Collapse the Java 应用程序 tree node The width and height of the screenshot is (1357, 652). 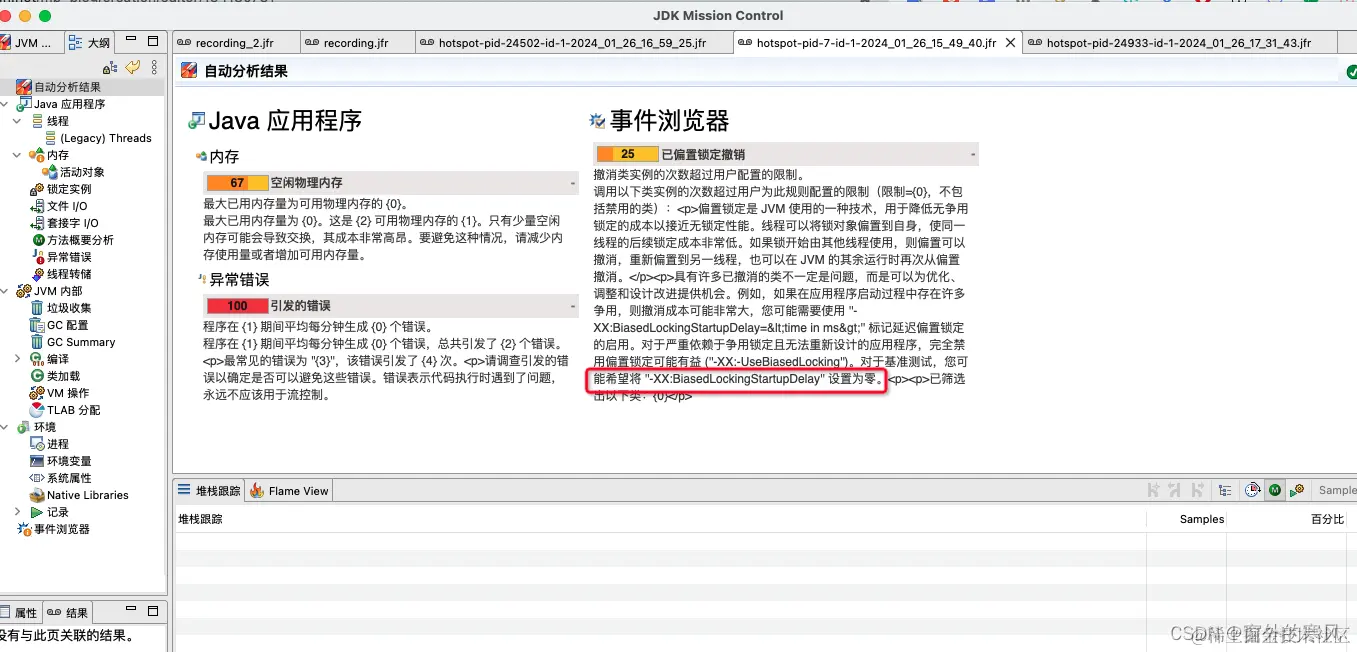click(x=5, y=104)
